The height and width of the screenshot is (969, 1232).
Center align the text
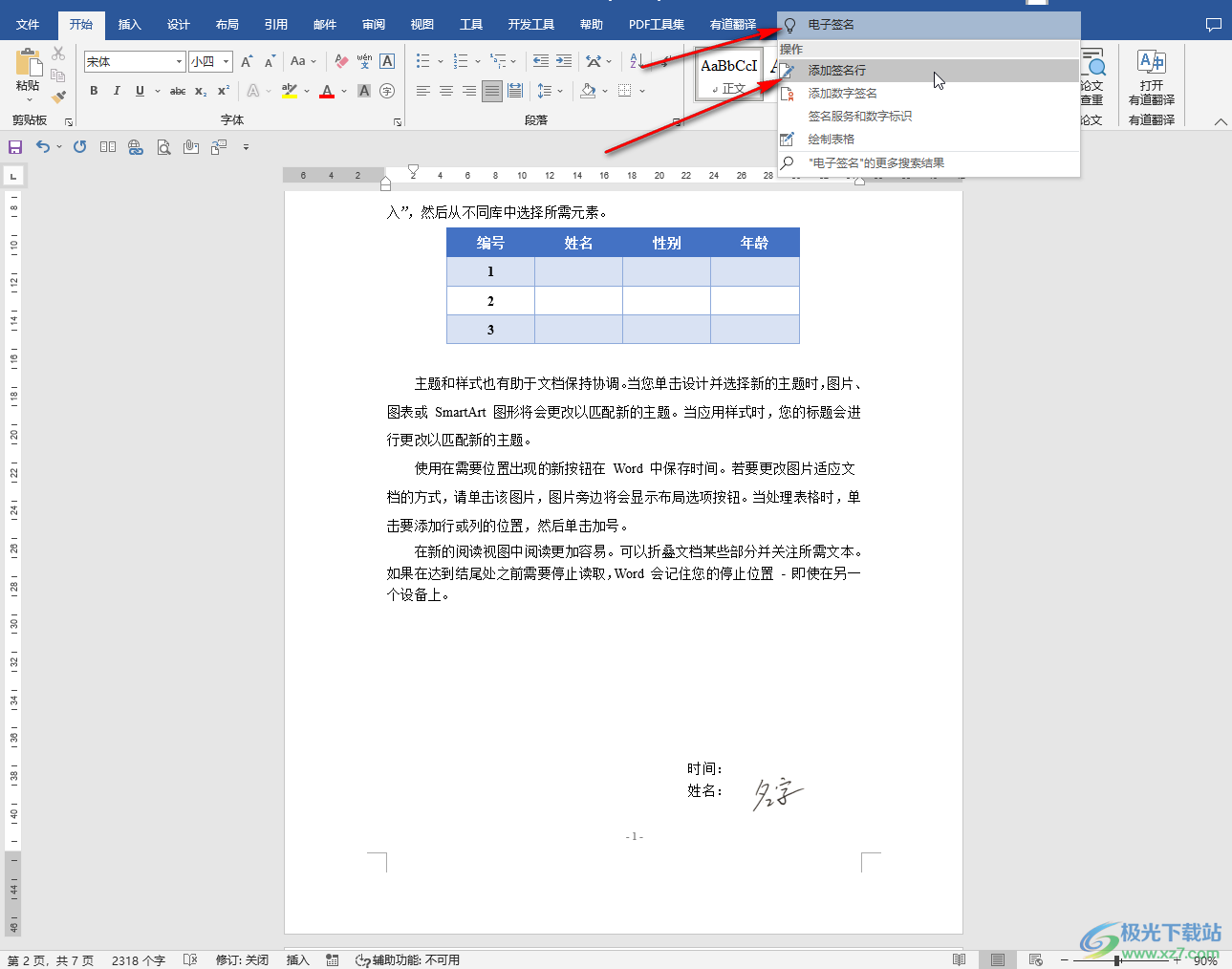[x=446, y=91]
